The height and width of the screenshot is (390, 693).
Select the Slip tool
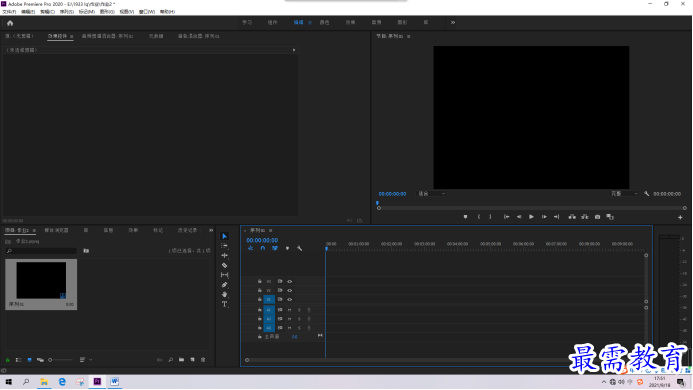point(225,275)
